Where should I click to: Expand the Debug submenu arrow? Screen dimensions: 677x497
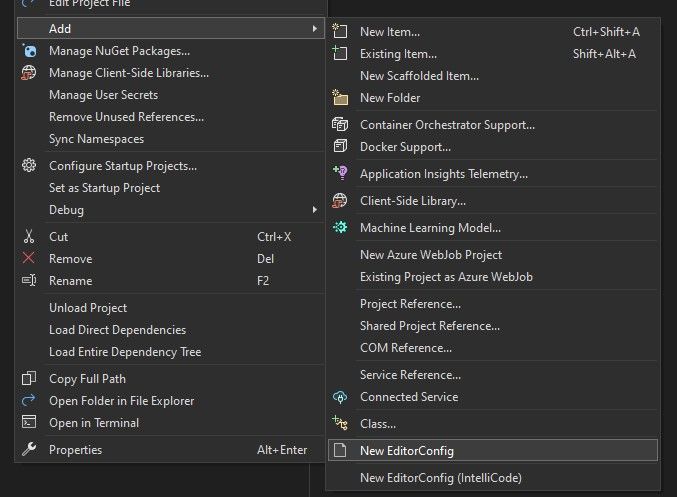[315, 209]
